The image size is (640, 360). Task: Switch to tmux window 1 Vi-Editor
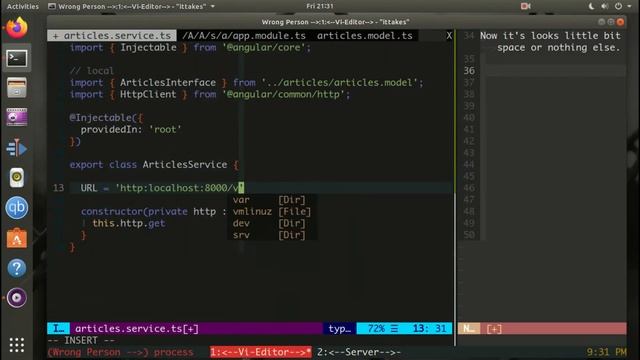(x=261, y=352)
